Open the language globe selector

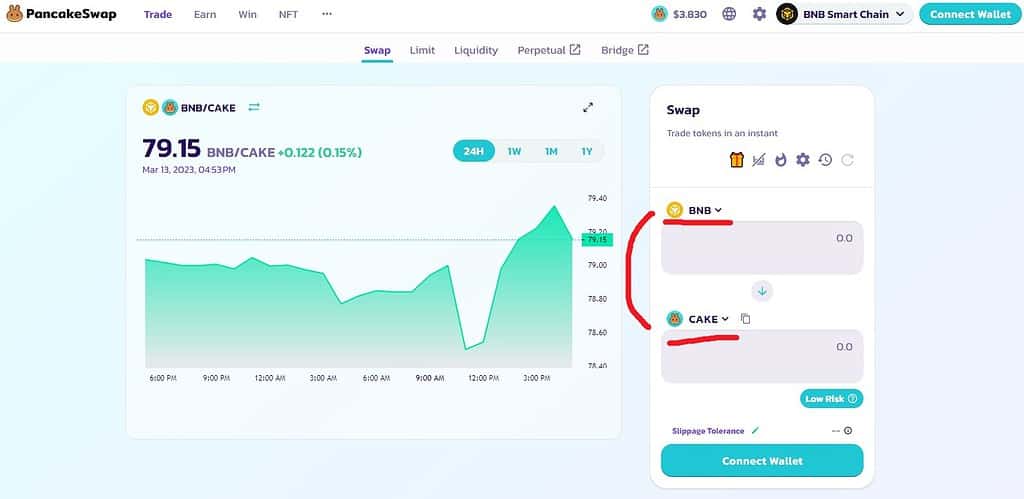[729, 14]
